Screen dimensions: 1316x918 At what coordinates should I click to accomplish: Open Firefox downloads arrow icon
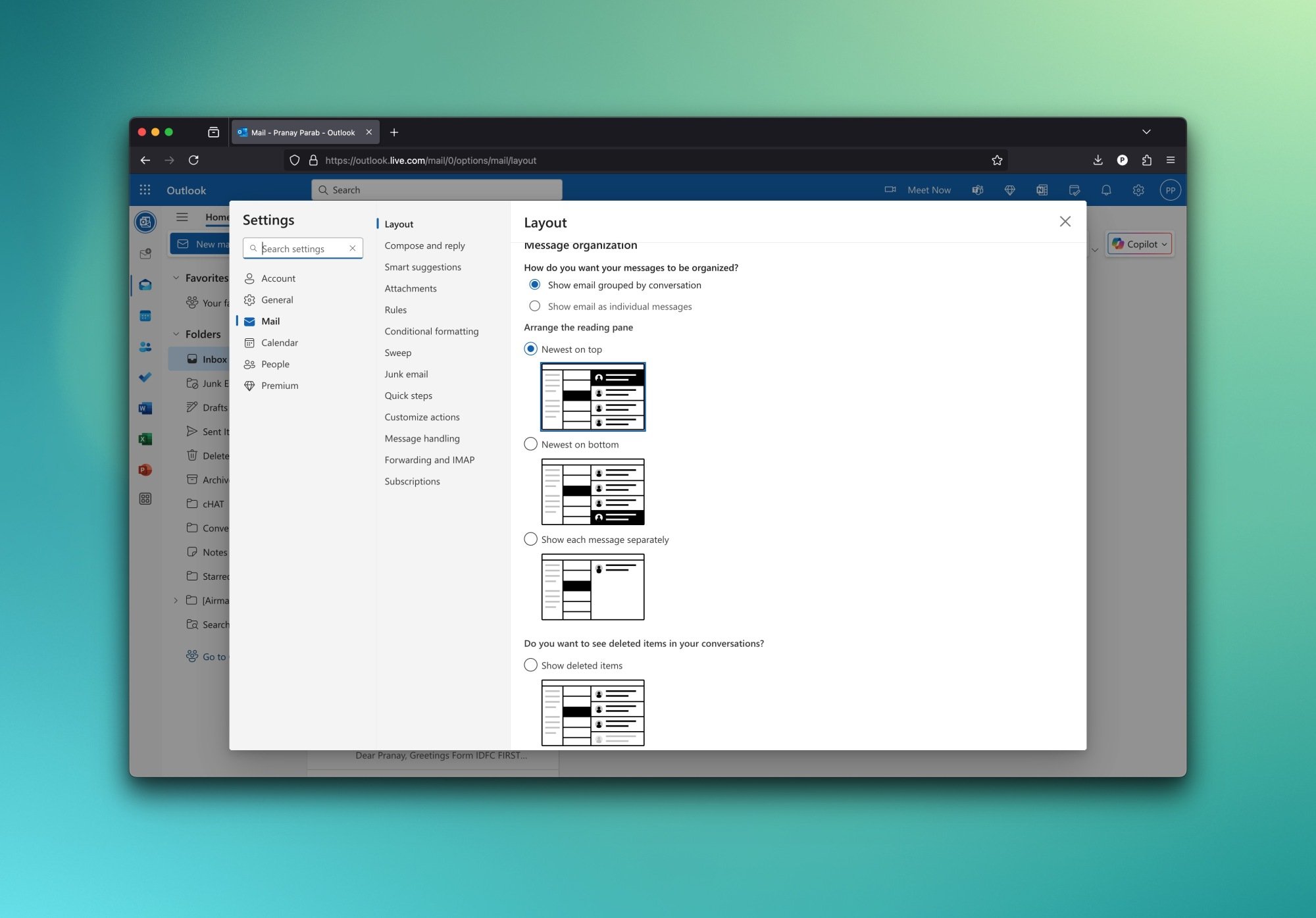point(1098,160)
